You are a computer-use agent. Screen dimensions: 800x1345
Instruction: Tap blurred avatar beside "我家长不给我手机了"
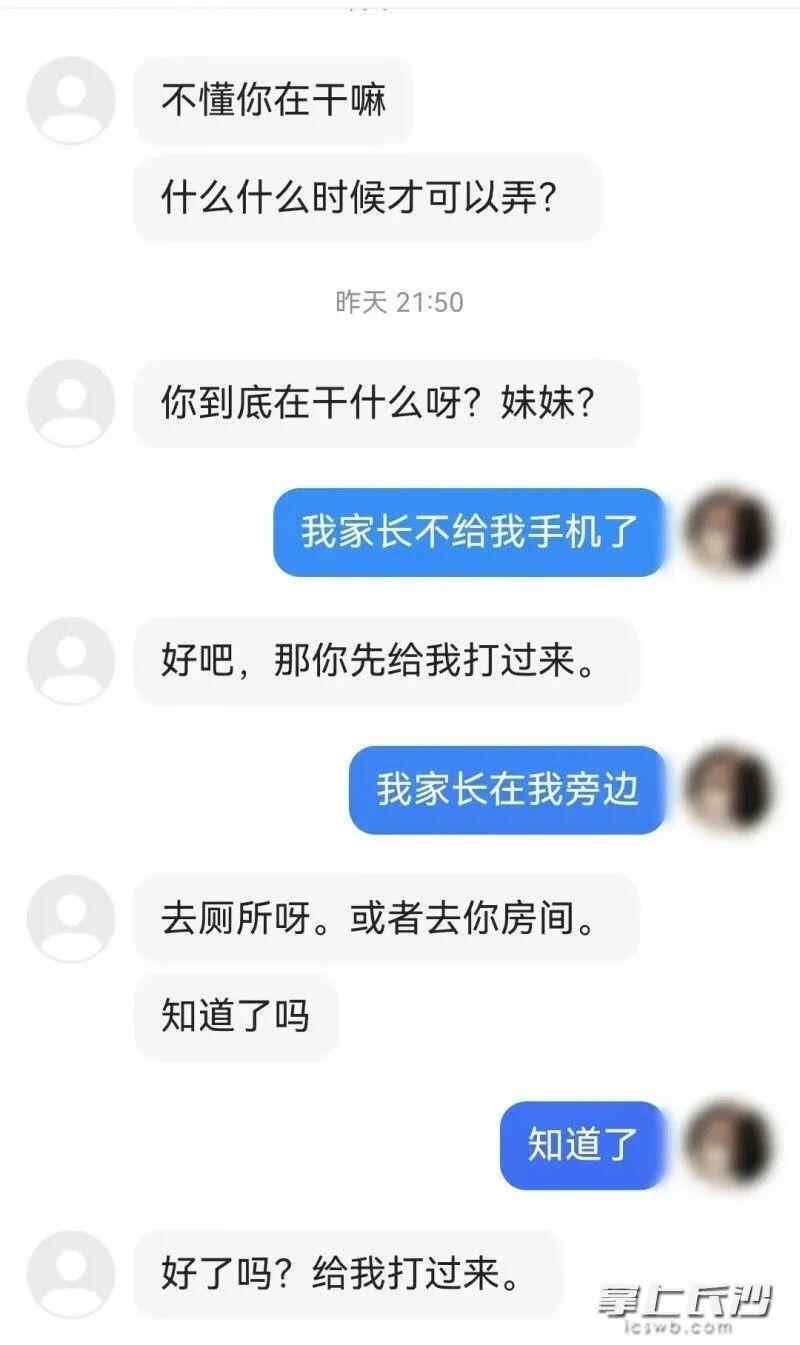click(x=729, y=531)
